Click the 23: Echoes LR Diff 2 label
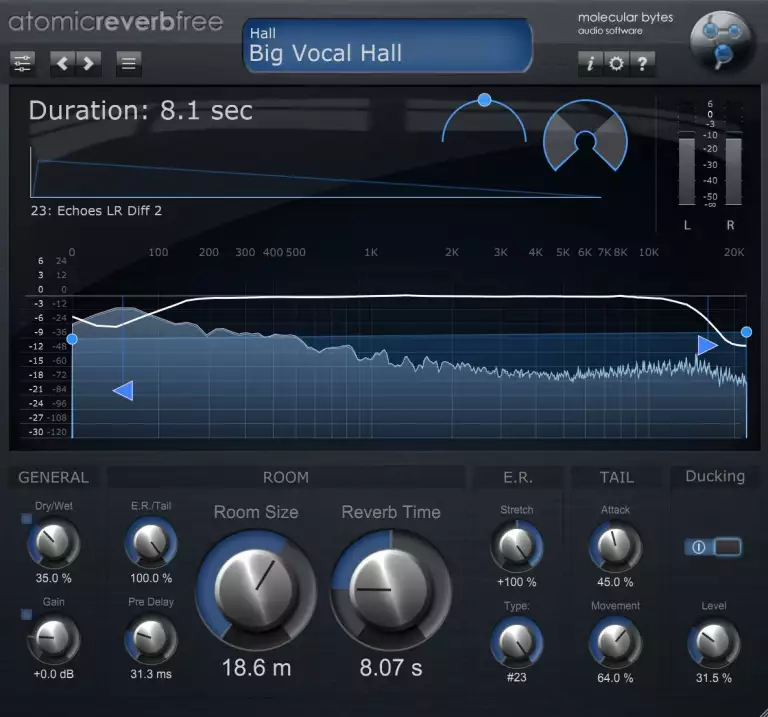 pyautogui.click(x=95, y=211)
